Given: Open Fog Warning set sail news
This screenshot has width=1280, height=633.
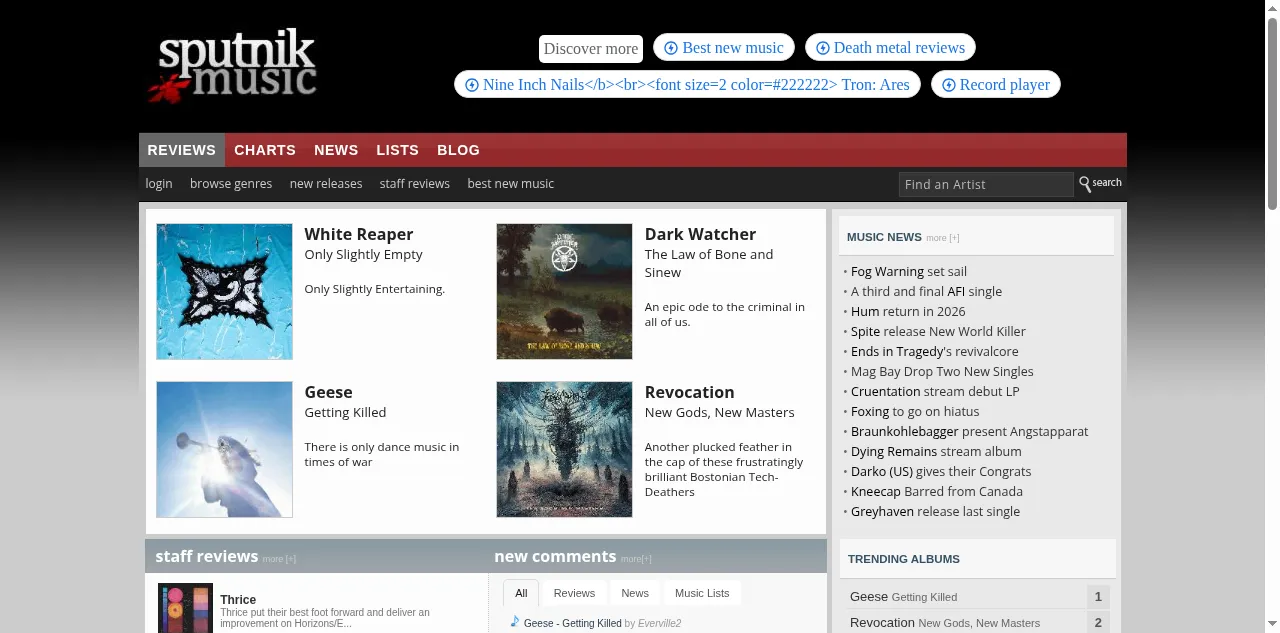Looking at the screenshot, I should [909, 271].
